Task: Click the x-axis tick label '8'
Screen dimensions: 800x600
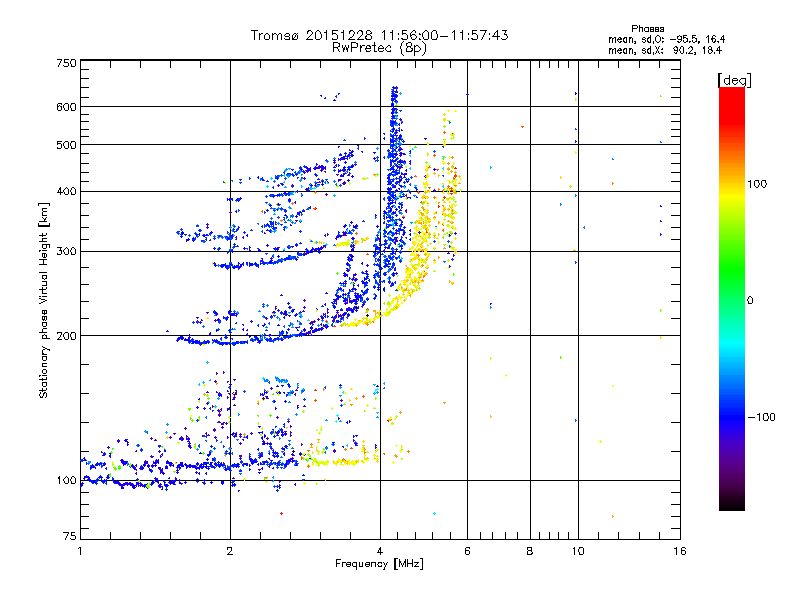Action: point(530,551)
